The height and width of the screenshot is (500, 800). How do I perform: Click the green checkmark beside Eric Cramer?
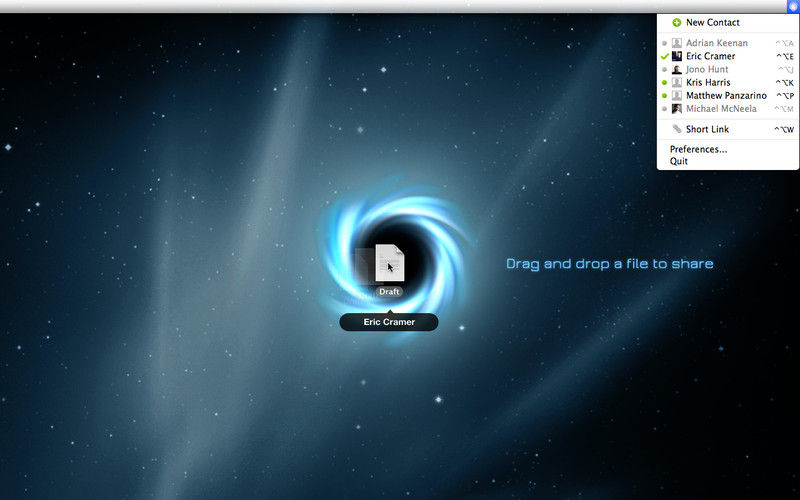coord(664,57)
